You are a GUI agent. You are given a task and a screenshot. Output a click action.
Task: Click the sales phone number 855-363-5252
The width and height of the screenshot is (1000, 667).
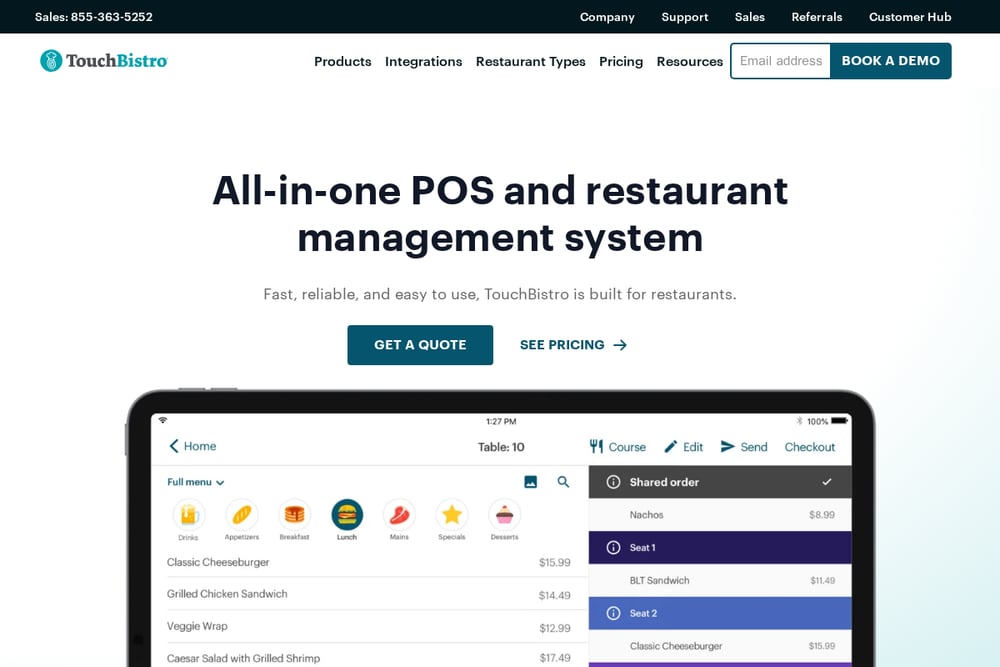(x=112, y=17)
